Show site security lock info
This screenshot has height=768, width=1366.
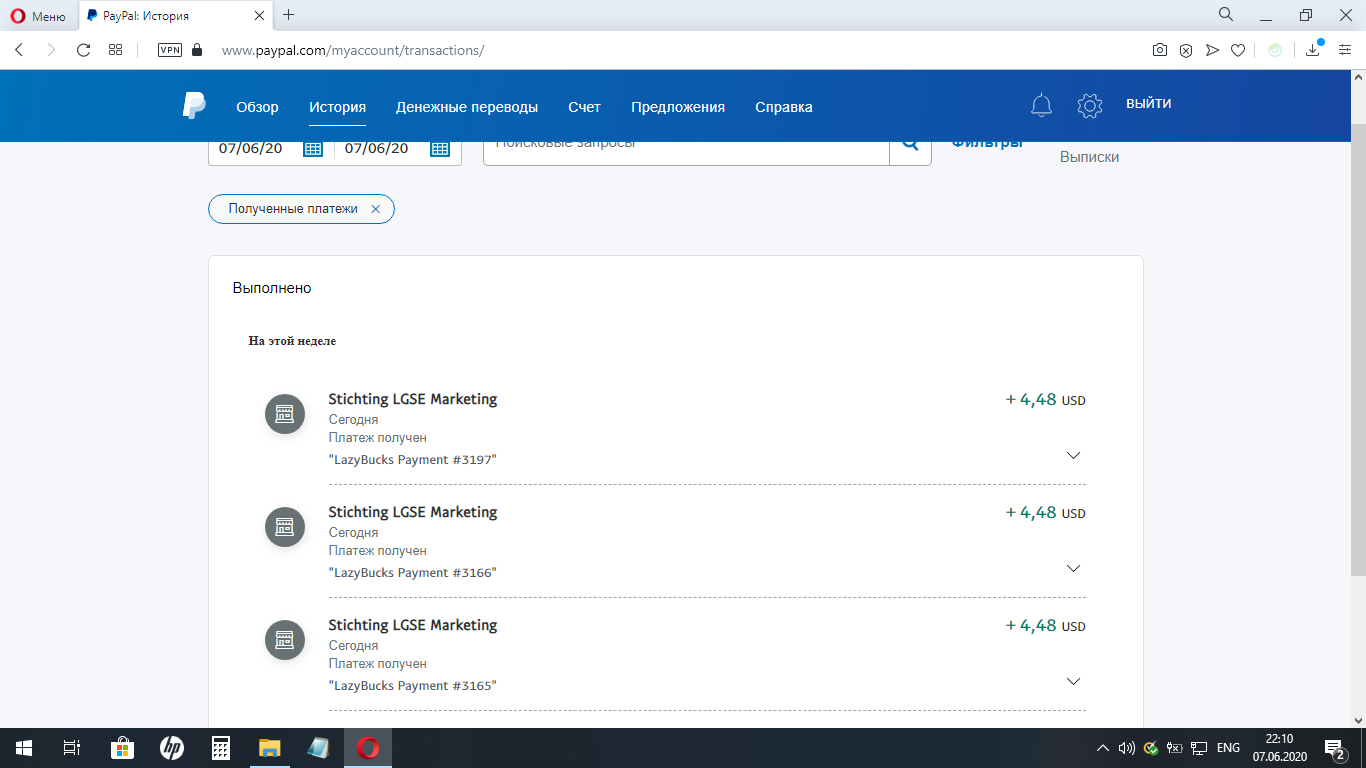[x=197, y=50]
